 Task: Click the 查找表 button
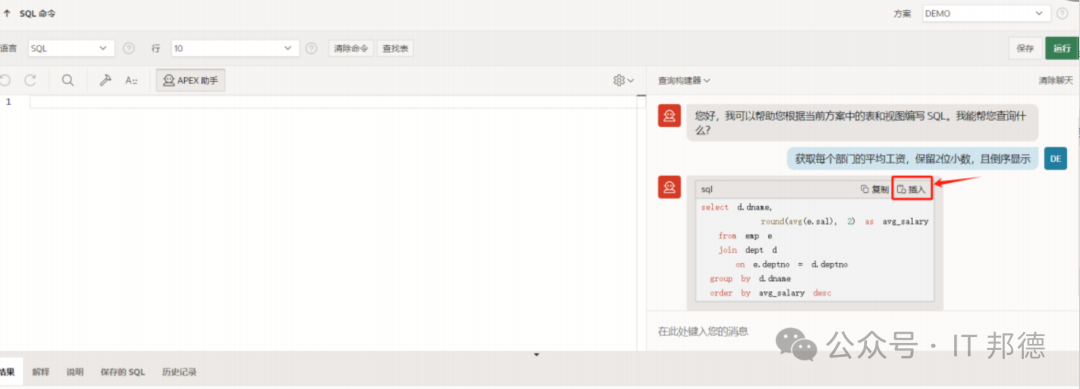coord(395,48)
